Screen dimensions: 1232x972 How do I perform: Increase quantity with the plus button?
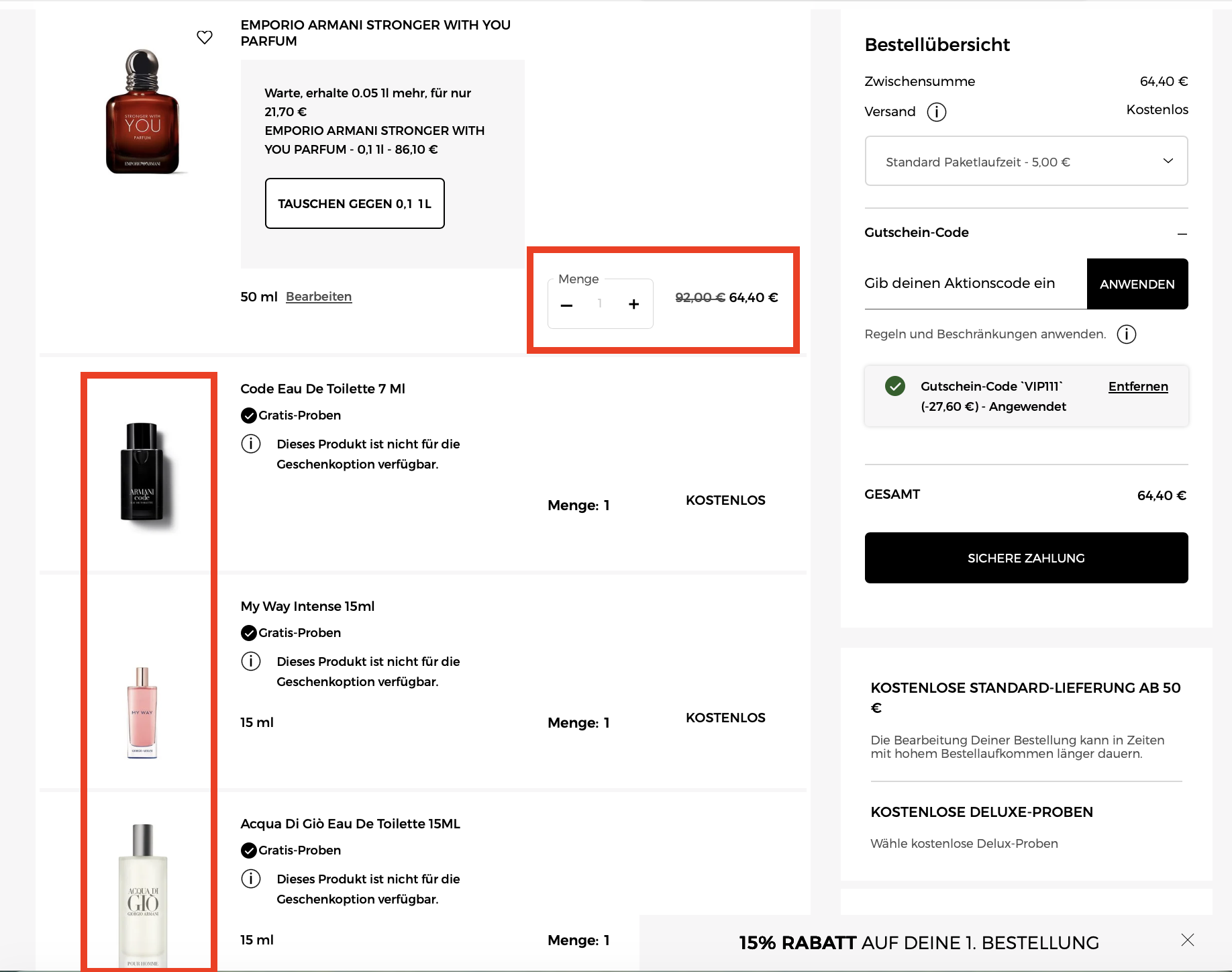(633, 305)
